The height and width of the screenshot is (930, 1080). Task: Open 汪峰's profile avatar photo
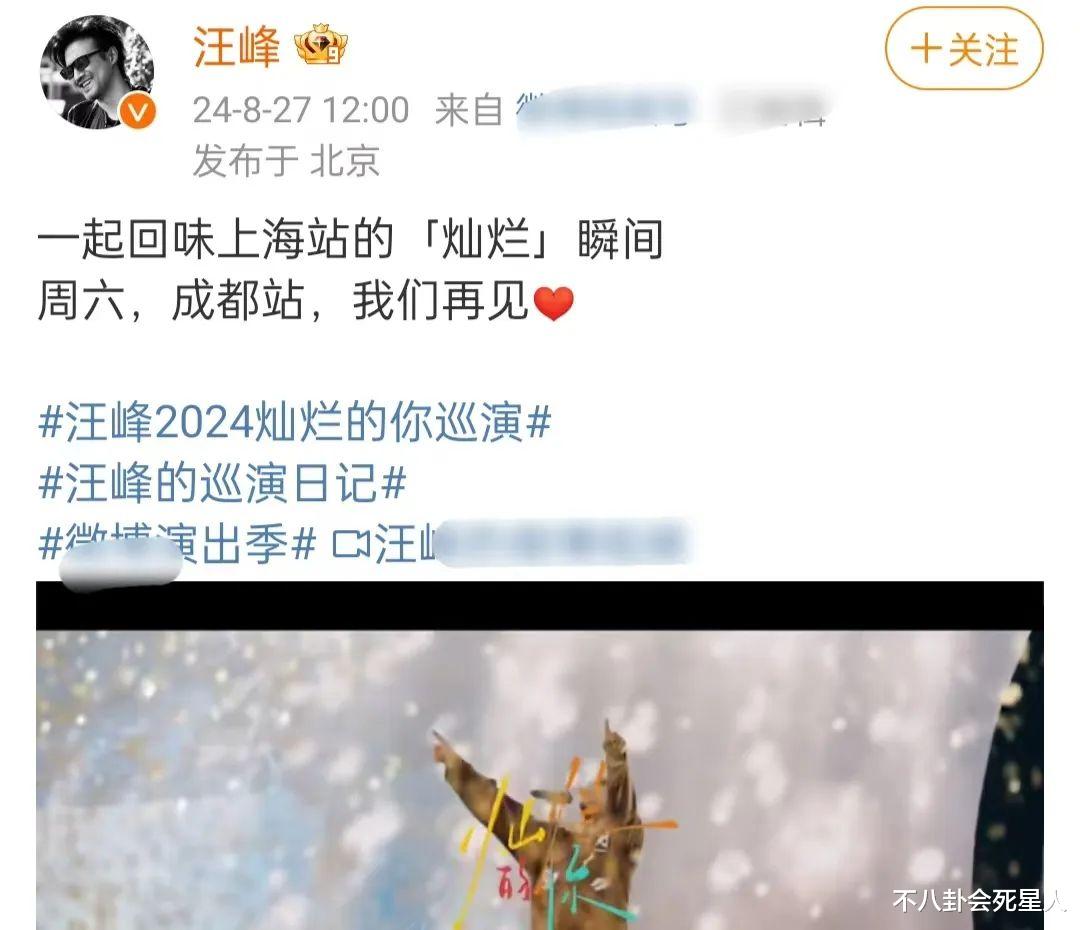click(x=97, y=73)
